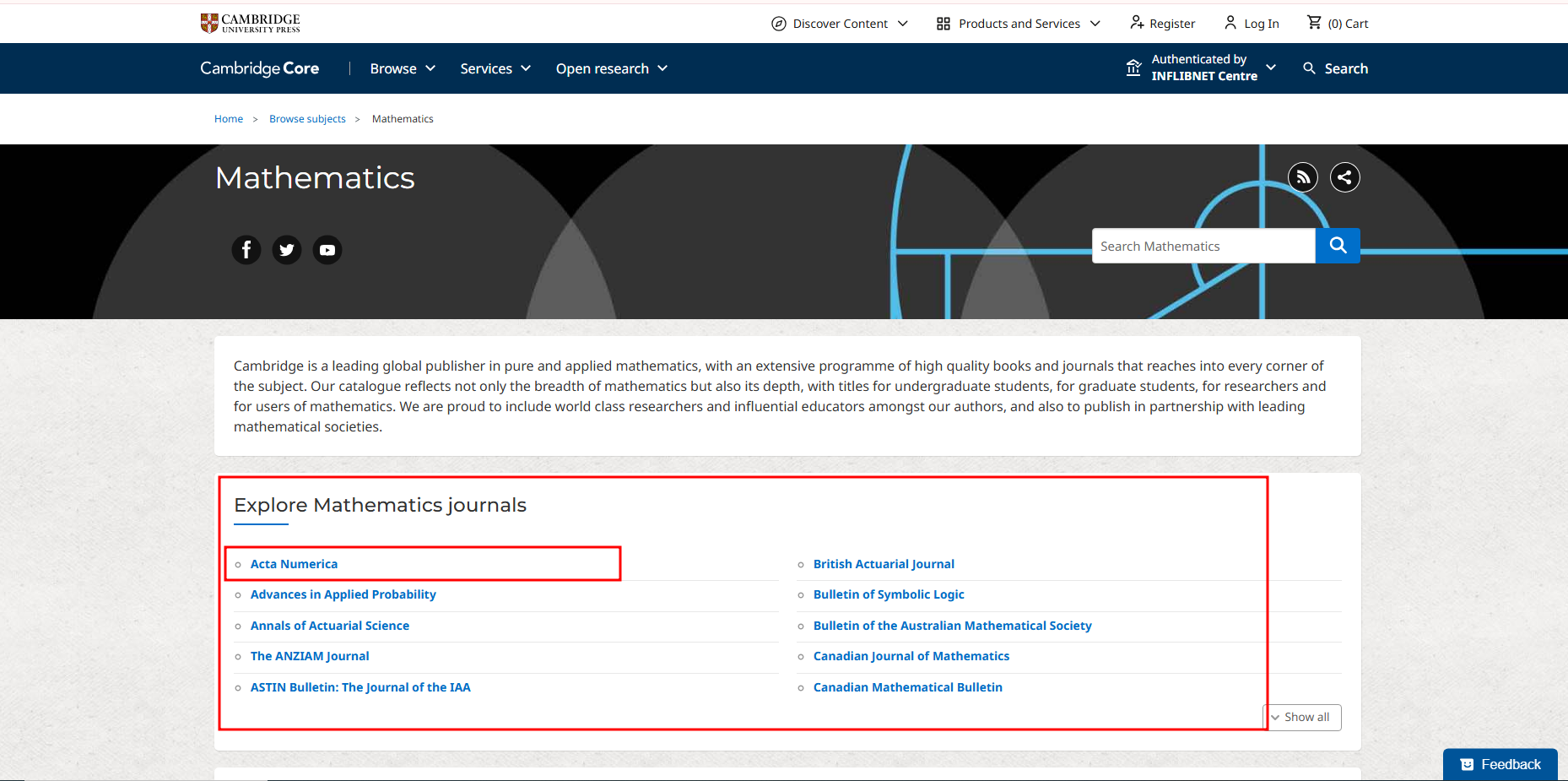The width and height of the screenshot is (1568, 781).
Task: Open the shopping cart
Action: pyautogui.click(x=1337, y=24)
